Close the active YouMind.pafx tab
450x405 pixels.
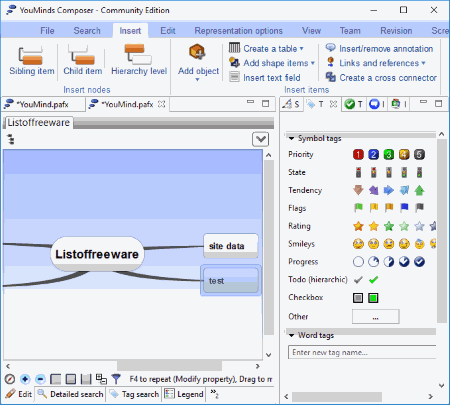[162, 104]
